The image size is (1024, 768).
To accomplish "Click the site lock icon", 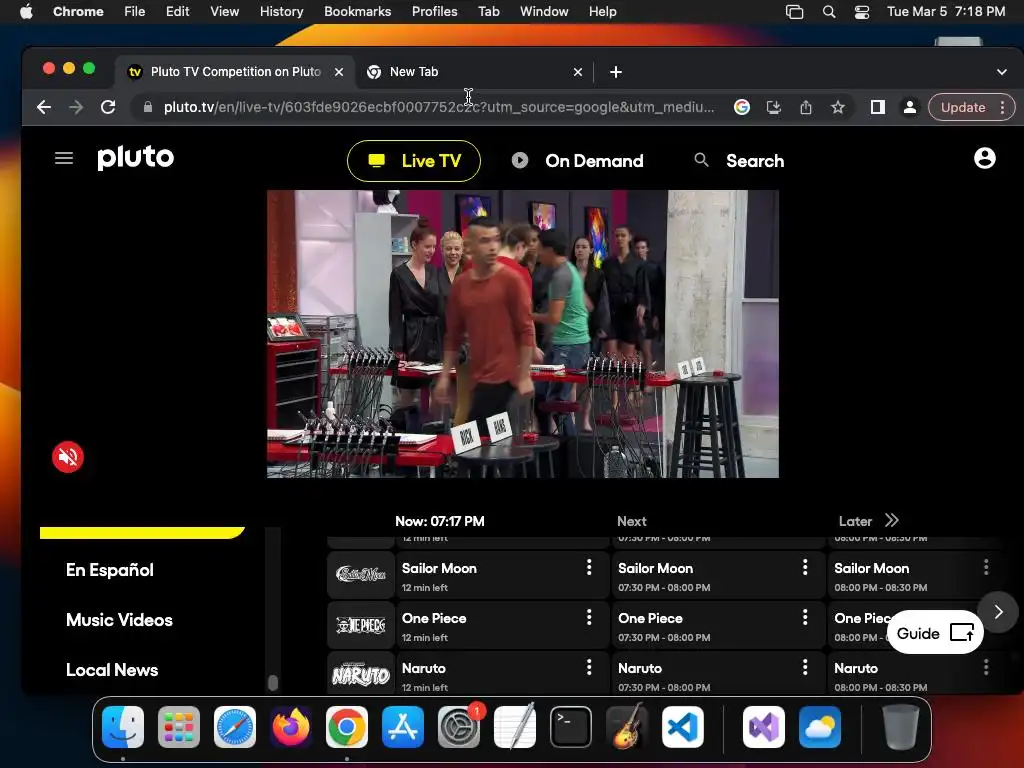I will (148, 107).
